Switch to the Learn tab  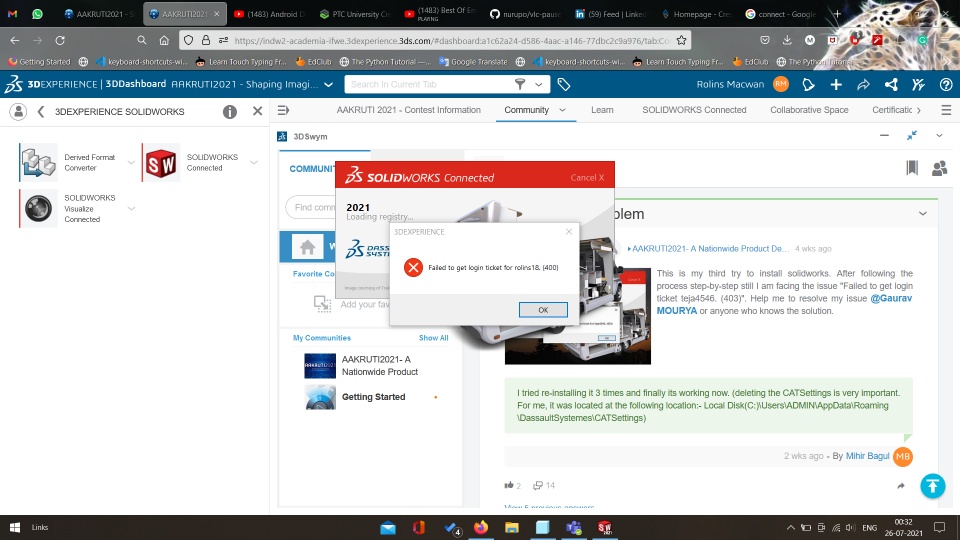(x=602, y=110)
